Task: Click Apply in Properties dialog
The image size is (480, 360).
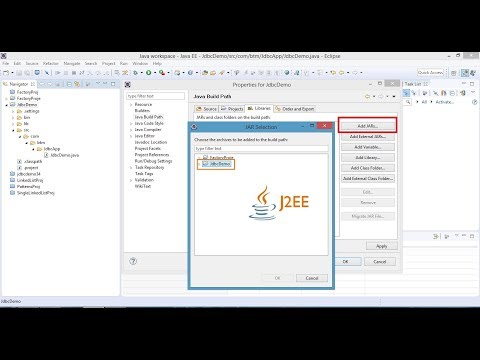Action: tap(382, 246)
